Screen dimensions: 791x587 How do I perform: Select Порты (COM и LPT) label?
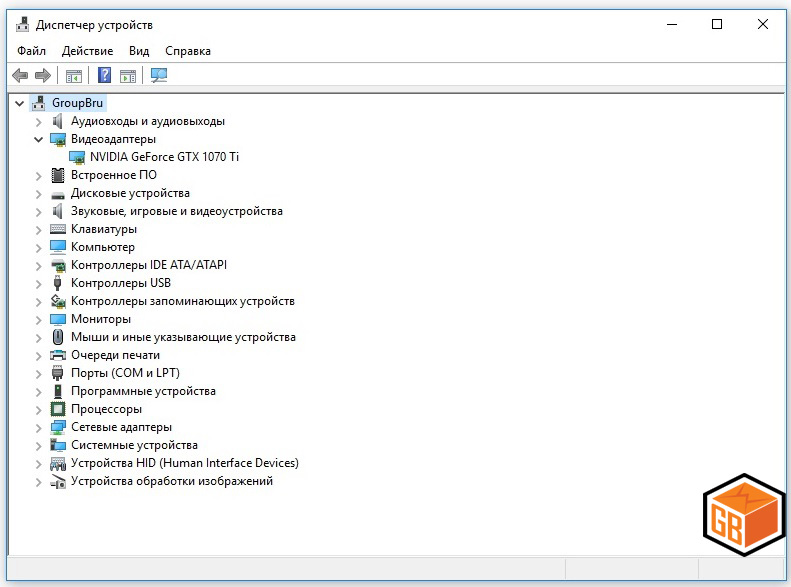coord(125,373)
